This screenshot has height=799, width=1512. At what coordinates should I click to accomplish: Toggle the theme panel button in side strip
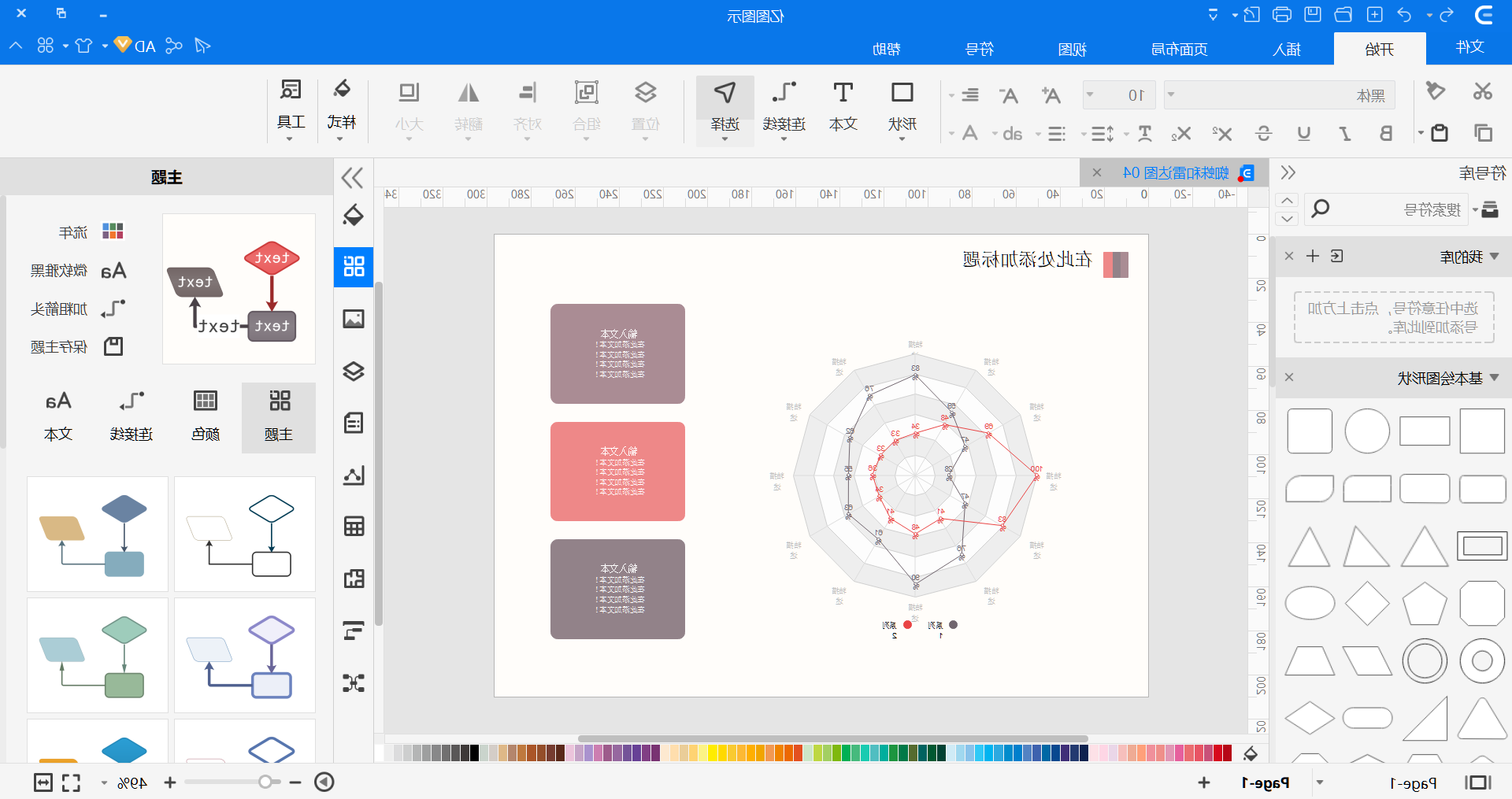point(354,267)
